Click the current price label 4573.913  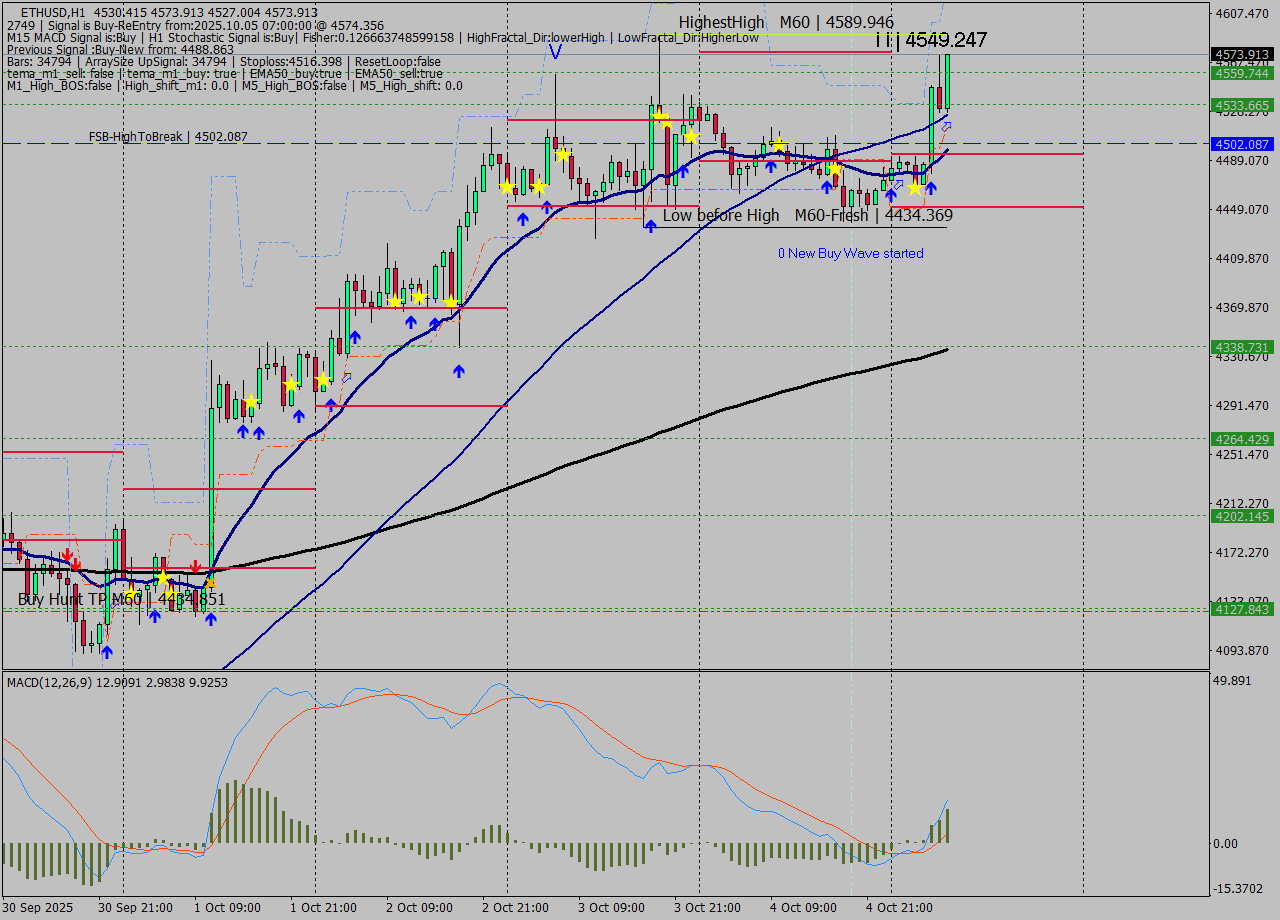[x=1242, y=54]
